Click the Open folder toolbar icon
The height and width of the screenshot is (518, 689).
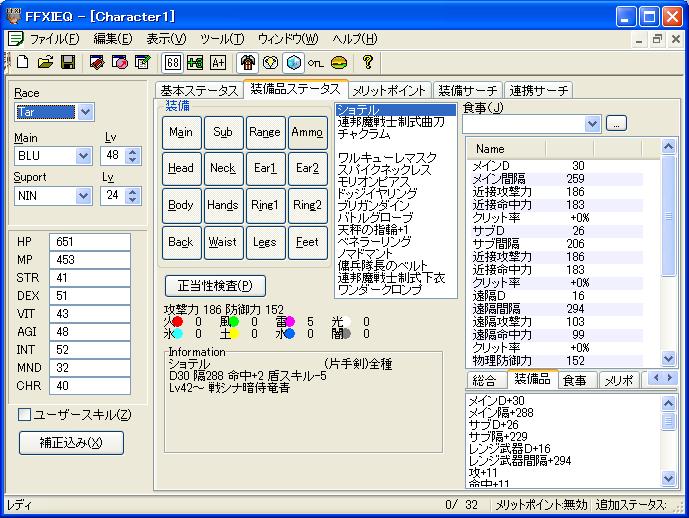pos(45,62)
